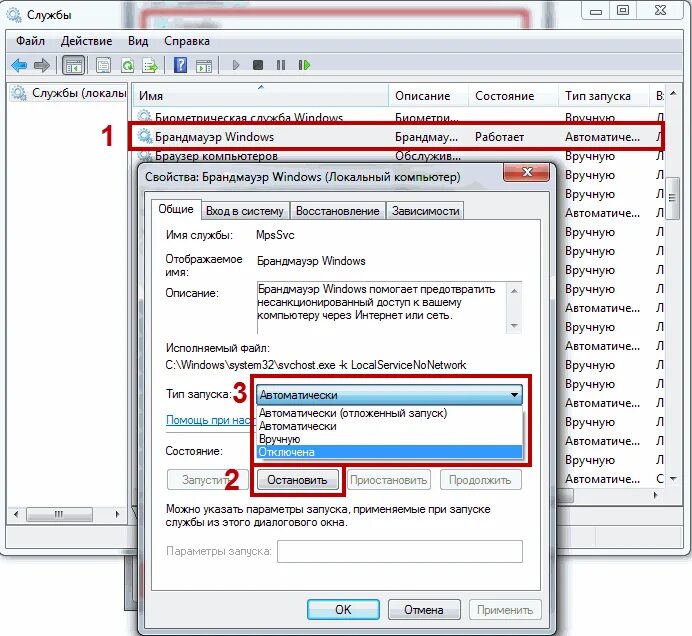Sort by the Тип запуска column header
This screenshot has height=636, width=692.
603,96
